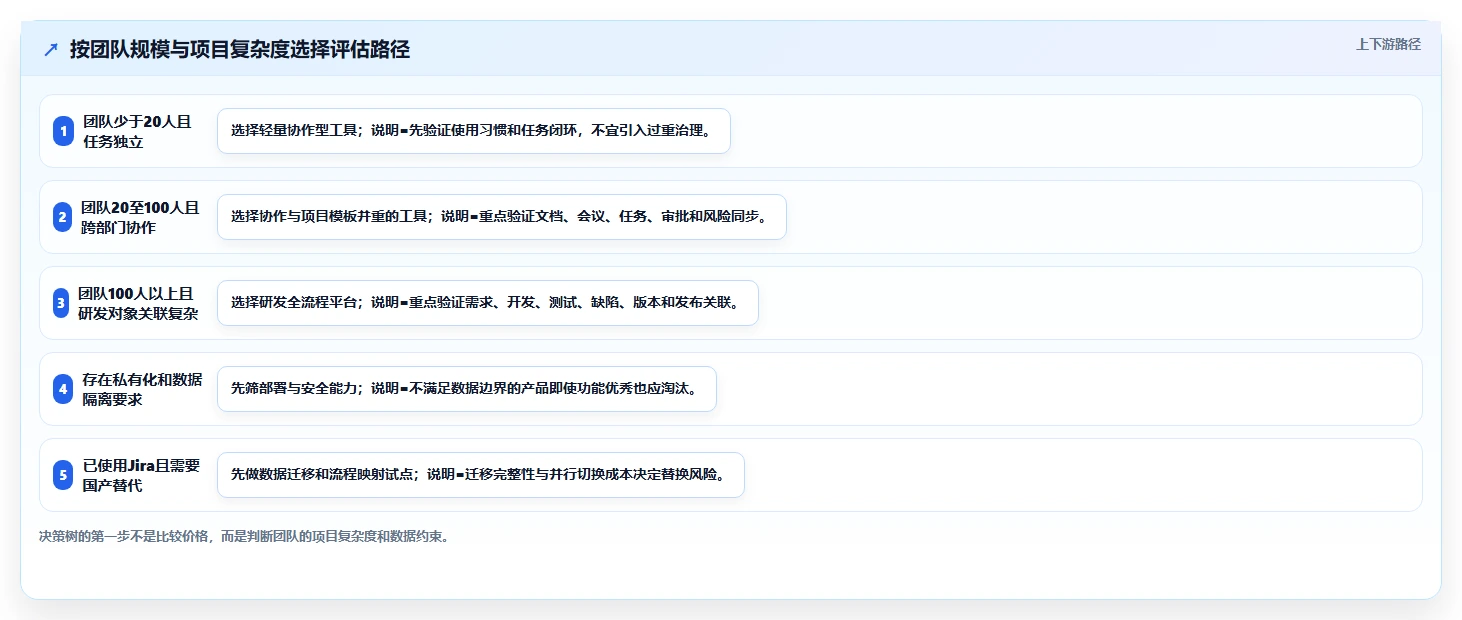Select the '已使用Jira且需要国产替代' condition text

(x=142, y=475)
